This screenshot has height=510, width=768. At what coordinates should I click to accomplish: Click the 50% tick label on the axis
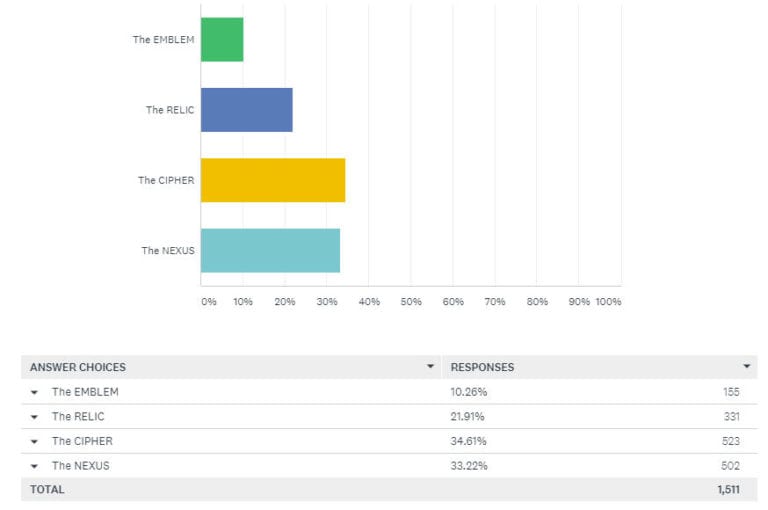click(410, 302)
